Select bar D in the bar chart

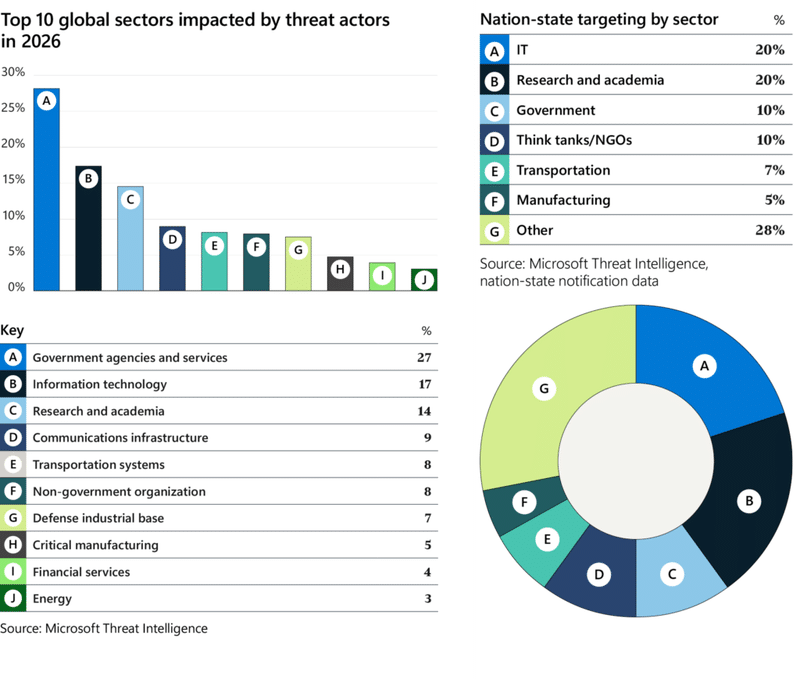[172, 258]
